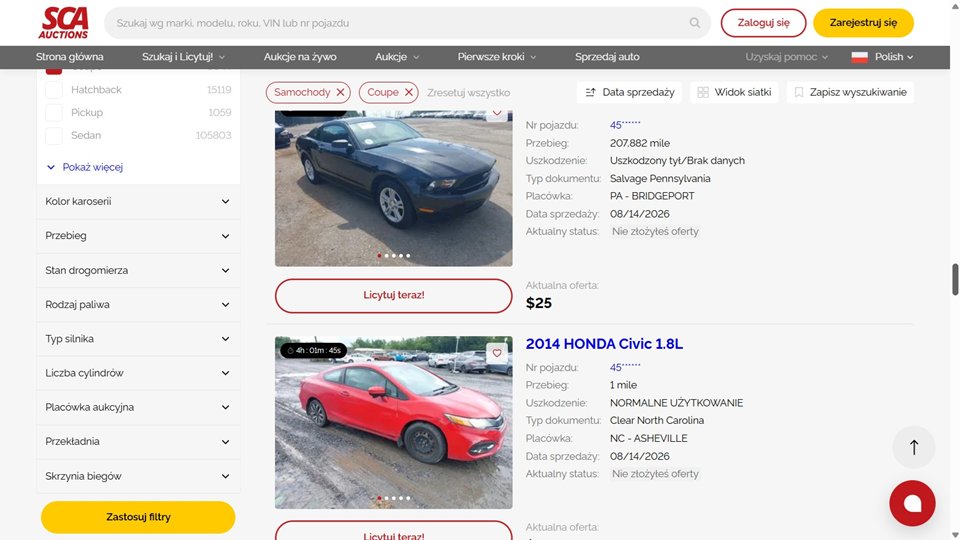
Task: Jump back to top with arrow button
Action: coord(913,448)
